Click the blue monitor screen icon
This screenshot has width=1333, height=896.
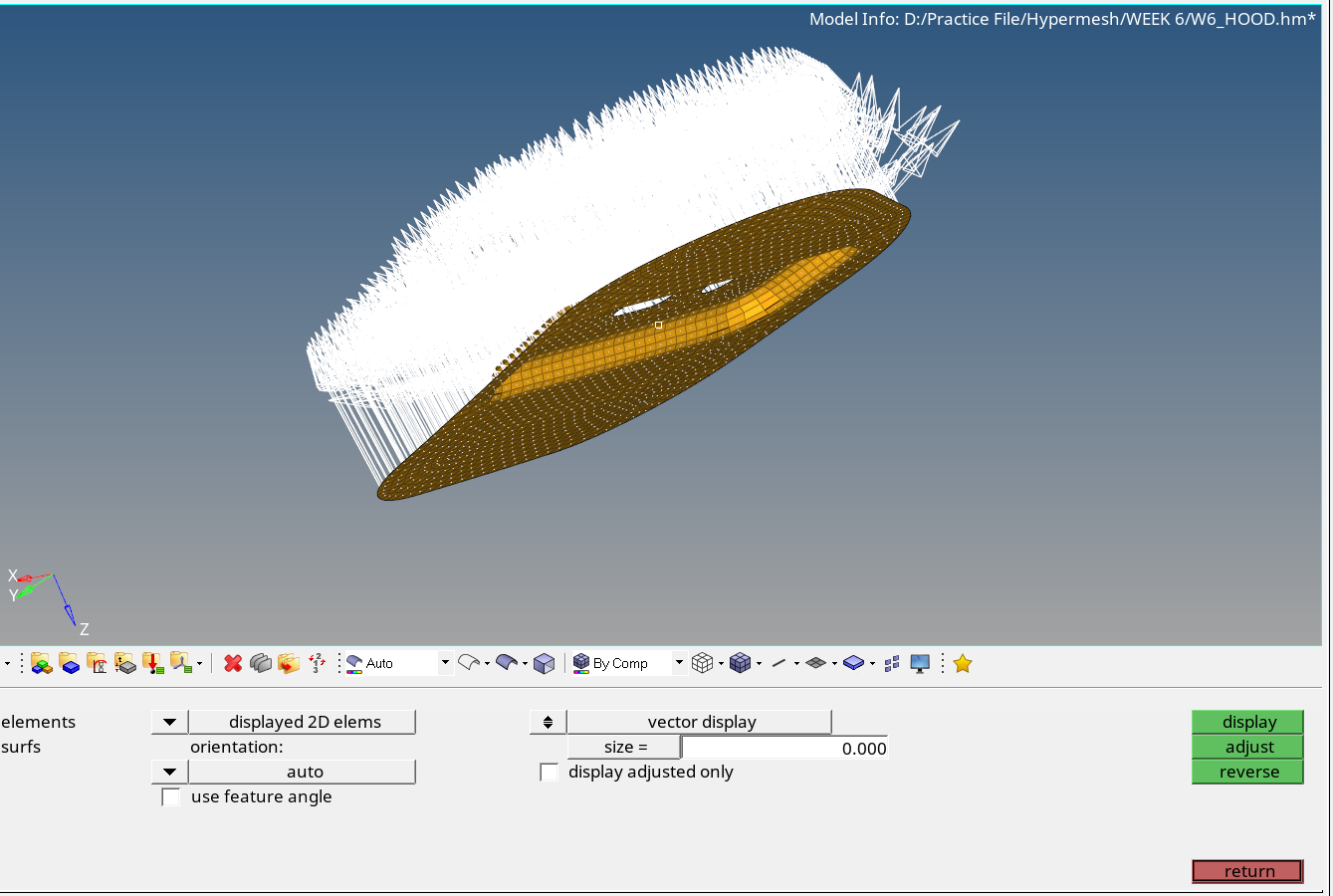pos(920,663)
